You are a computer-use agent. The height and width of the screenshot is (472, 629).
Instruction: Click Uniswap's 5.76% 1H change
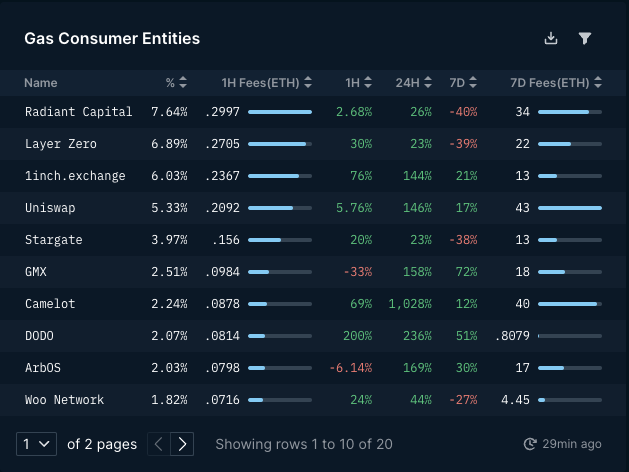coord(354,208)
